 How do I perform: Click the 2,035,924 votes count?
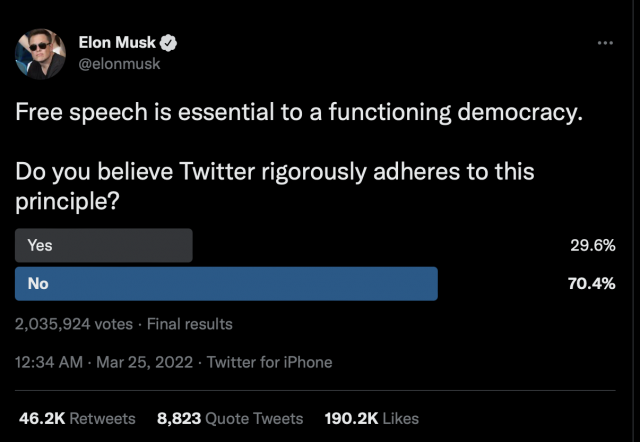click(x=74, y=324)
